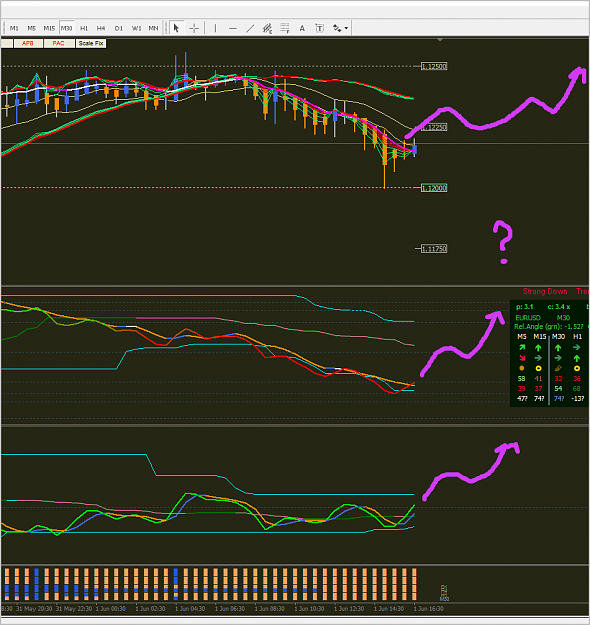Select the M15 timeframe
Image resolution: width=590 pixels, height=625 pixels.
(49, 28)
